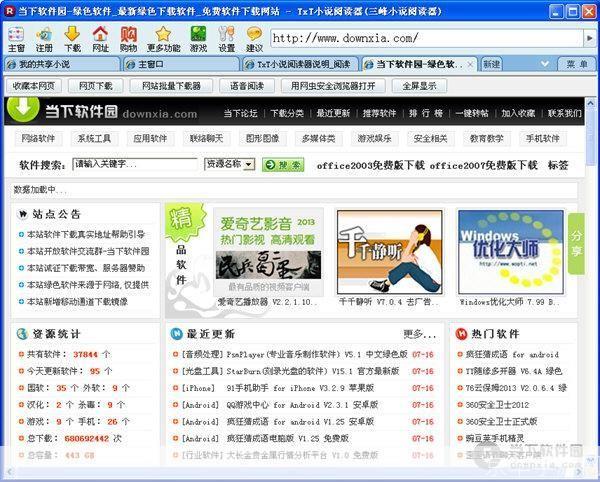Switch to TxT小说阅读器说明 tab
Viewport: 600px width, 482px height.
tap(300, 64)
